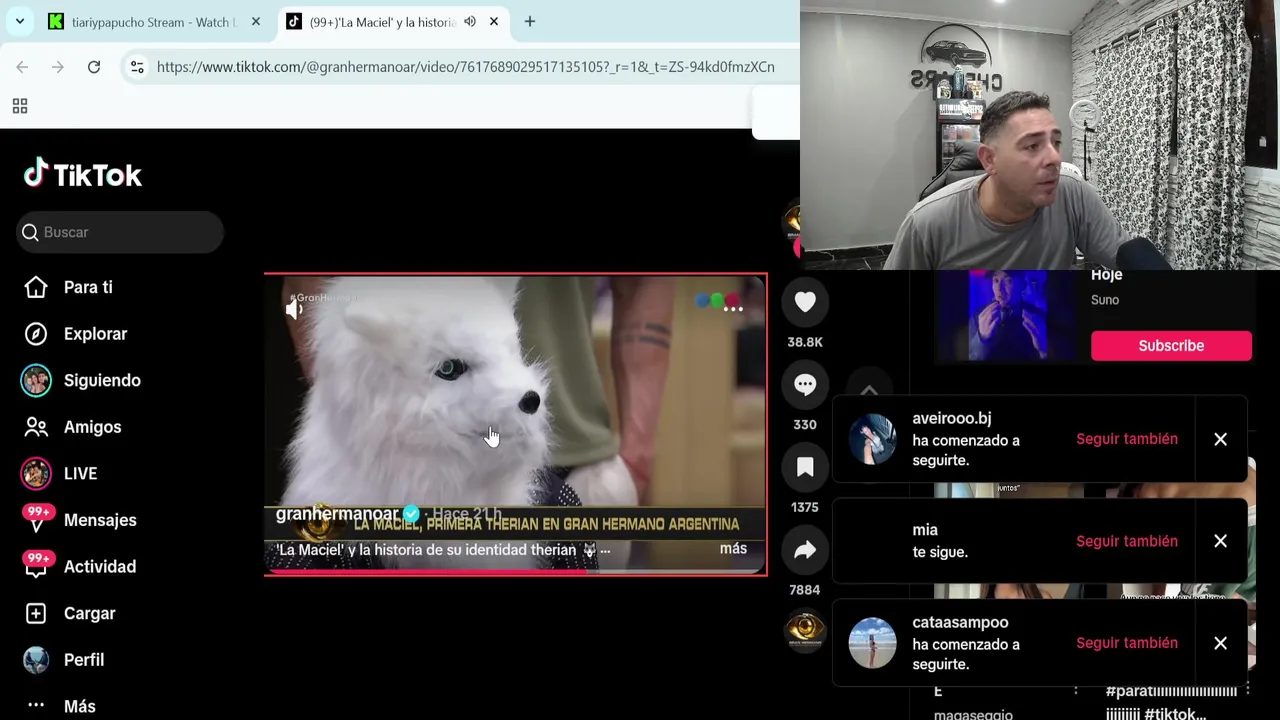Select the TikTok 'La Maciel' browser tab
Screen dimensions: 1280x720
point(380,22)
